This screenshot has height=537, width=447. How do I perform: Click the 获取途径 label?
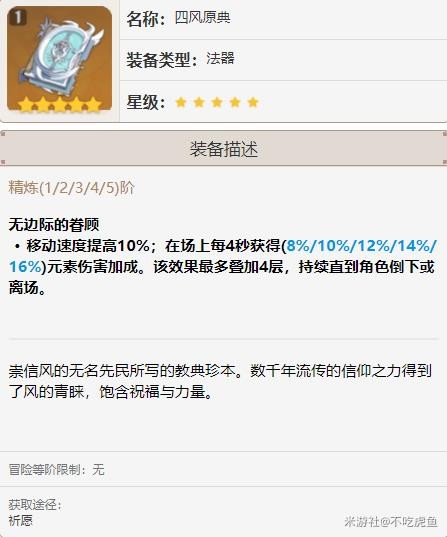pos(35,505)
